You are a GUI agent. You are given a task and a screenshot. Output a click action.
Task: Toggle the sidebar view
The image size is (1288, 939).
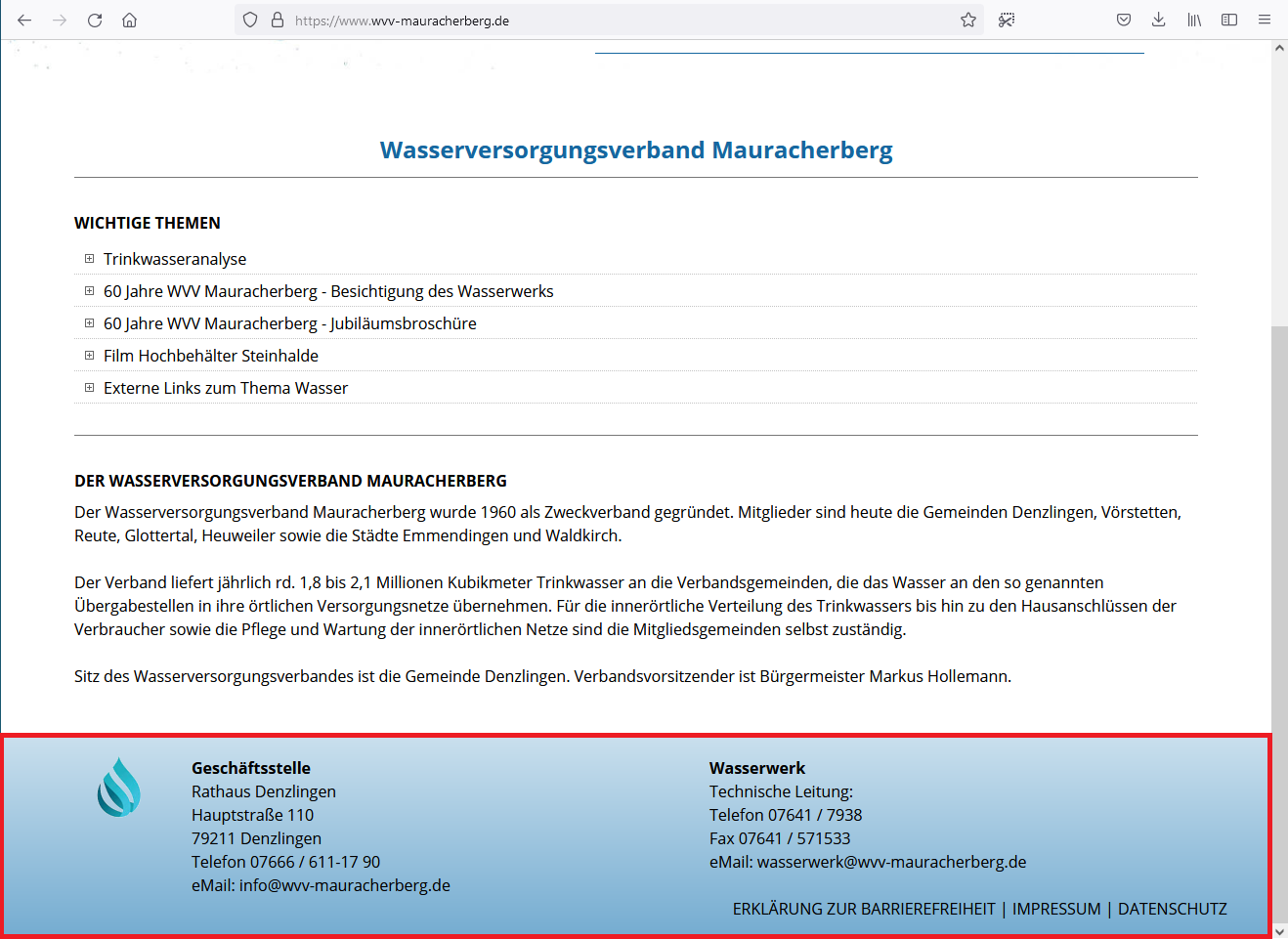coord(1229,20)
